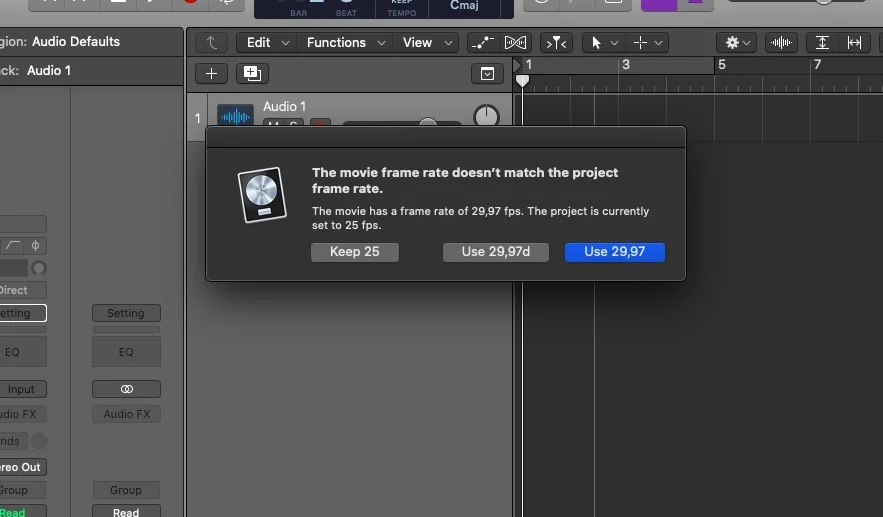Viewport: 883px width, 517px height.
Task: Click the highlighted left strip Setting button
Action: (23, 313)
